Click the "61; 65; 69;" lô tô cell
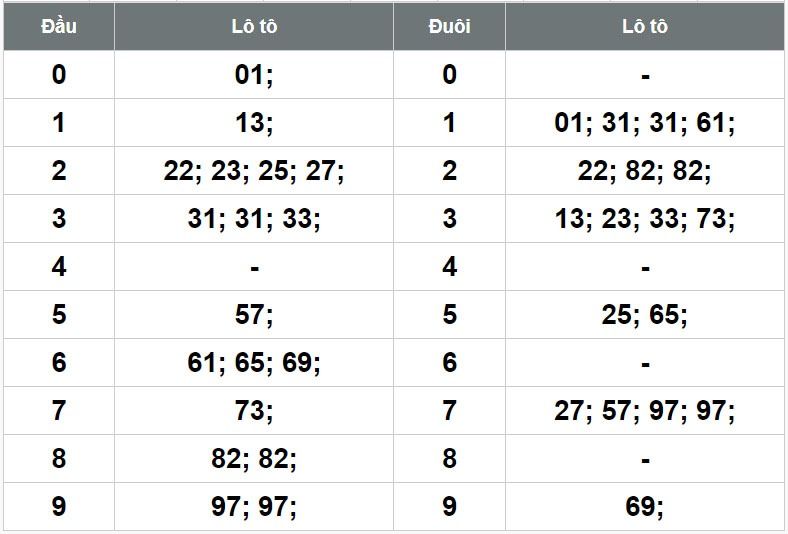 (x=254, y=363)
